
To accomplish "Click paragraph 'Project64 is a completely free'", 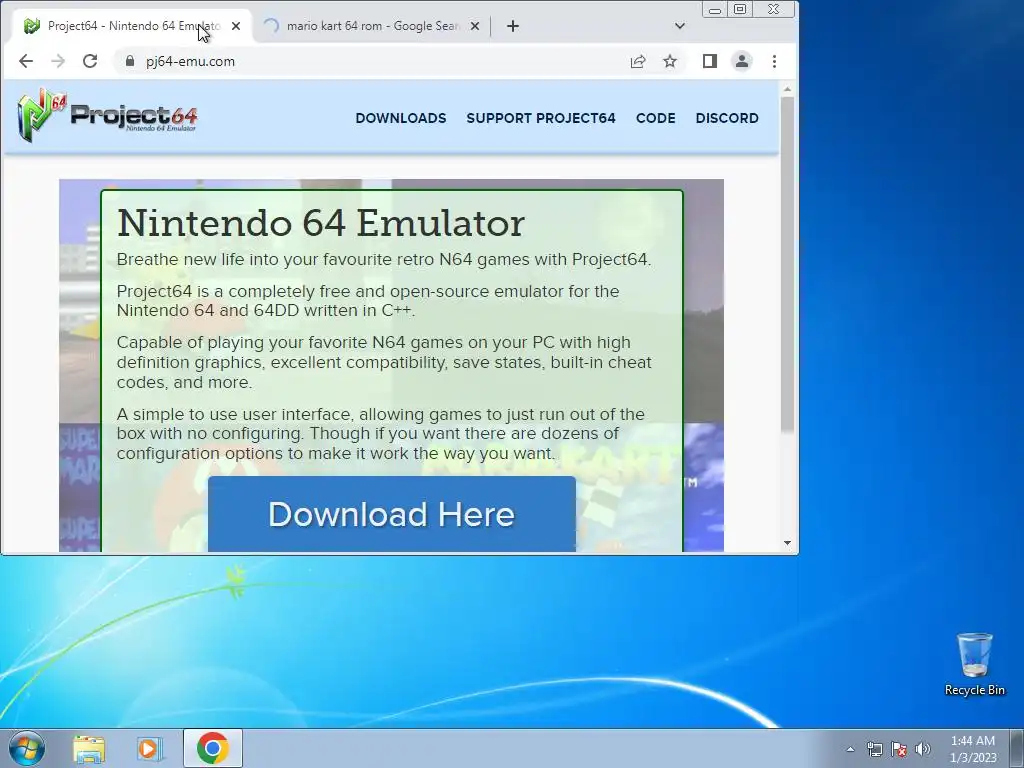I will click(368, 300).
